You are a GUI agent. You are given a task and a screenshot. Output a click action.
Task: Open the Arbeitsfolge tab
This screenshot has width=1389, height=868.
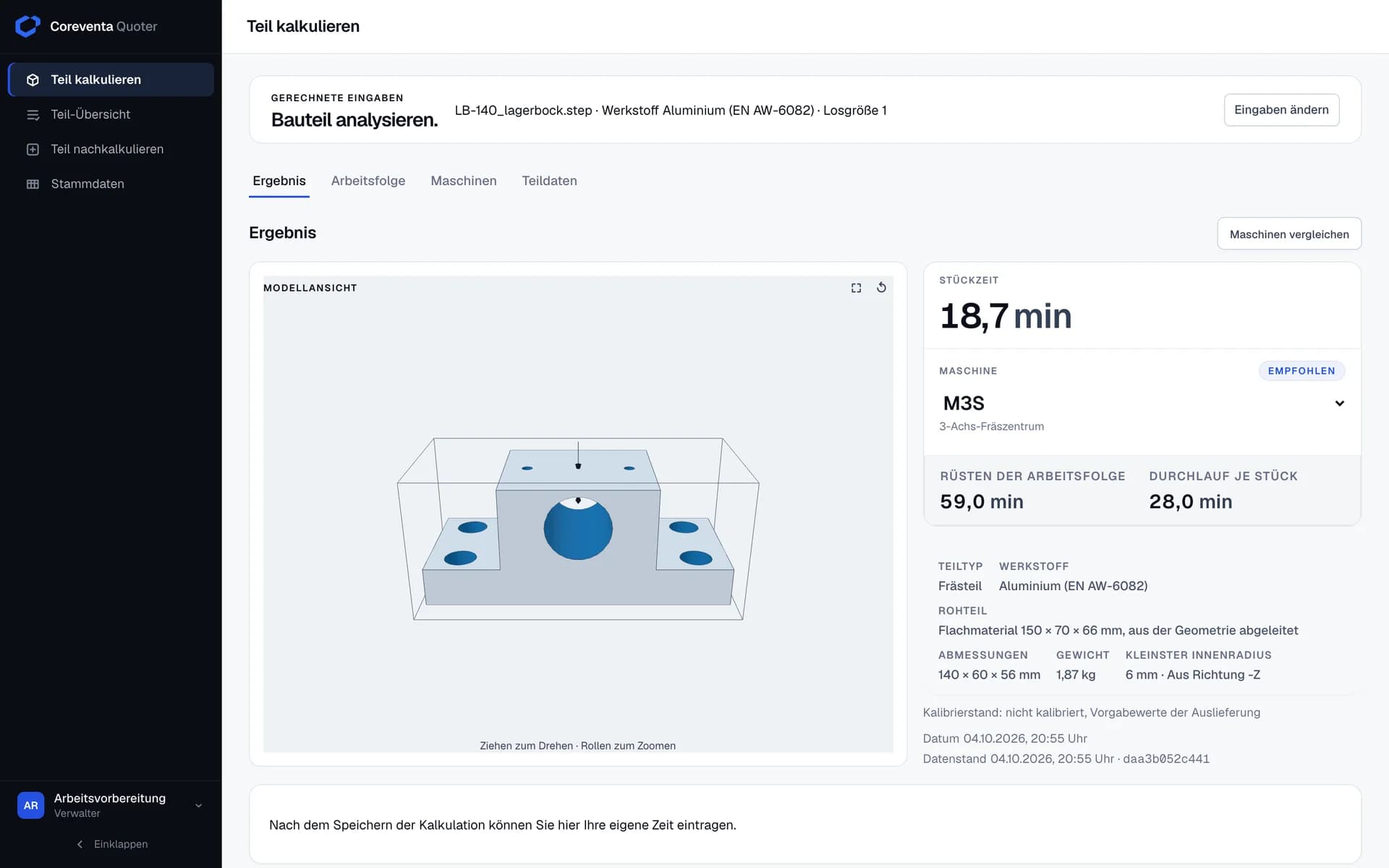point(368,181)
